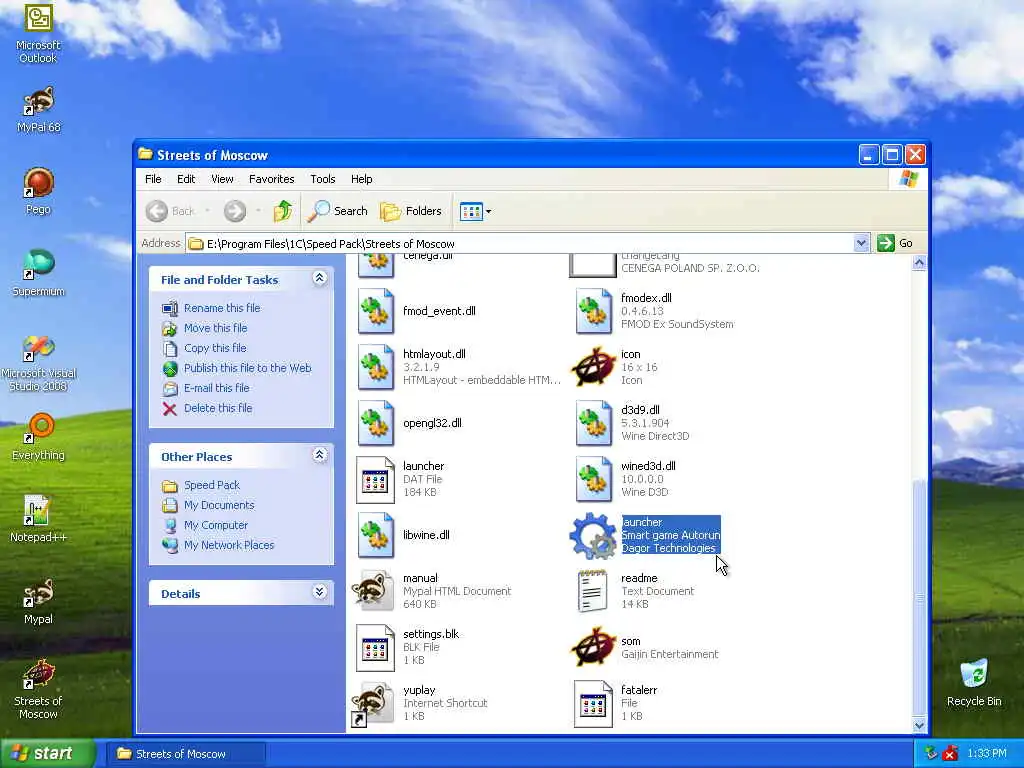Select the Everything desktop shortcut
Viewport: 1024px width, 768px height.
point(38,436)
